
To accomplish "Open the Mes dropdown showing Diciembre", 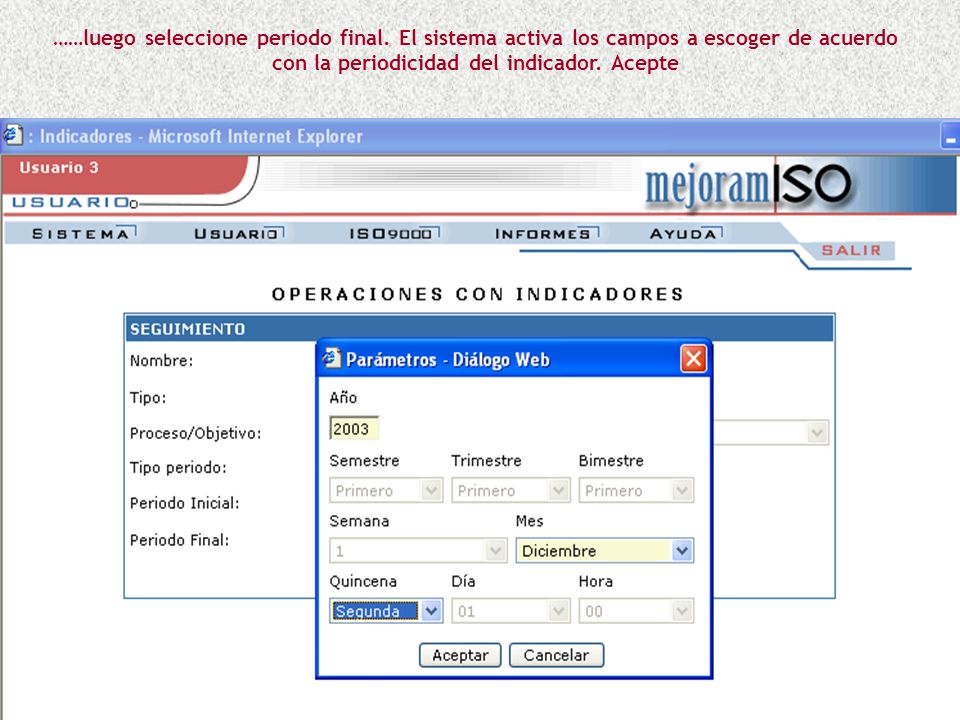I will click(x=604, y=550).
